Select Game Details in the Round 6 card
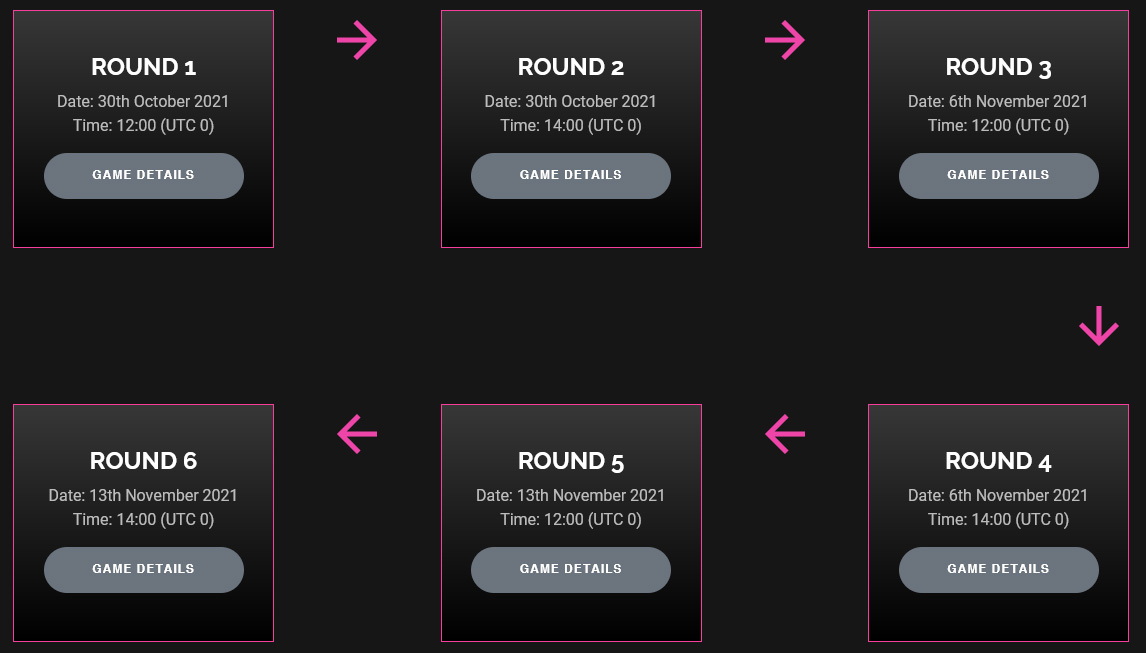Image resolution: width=1146 pixels, height=653 pixels. (143, 569)
